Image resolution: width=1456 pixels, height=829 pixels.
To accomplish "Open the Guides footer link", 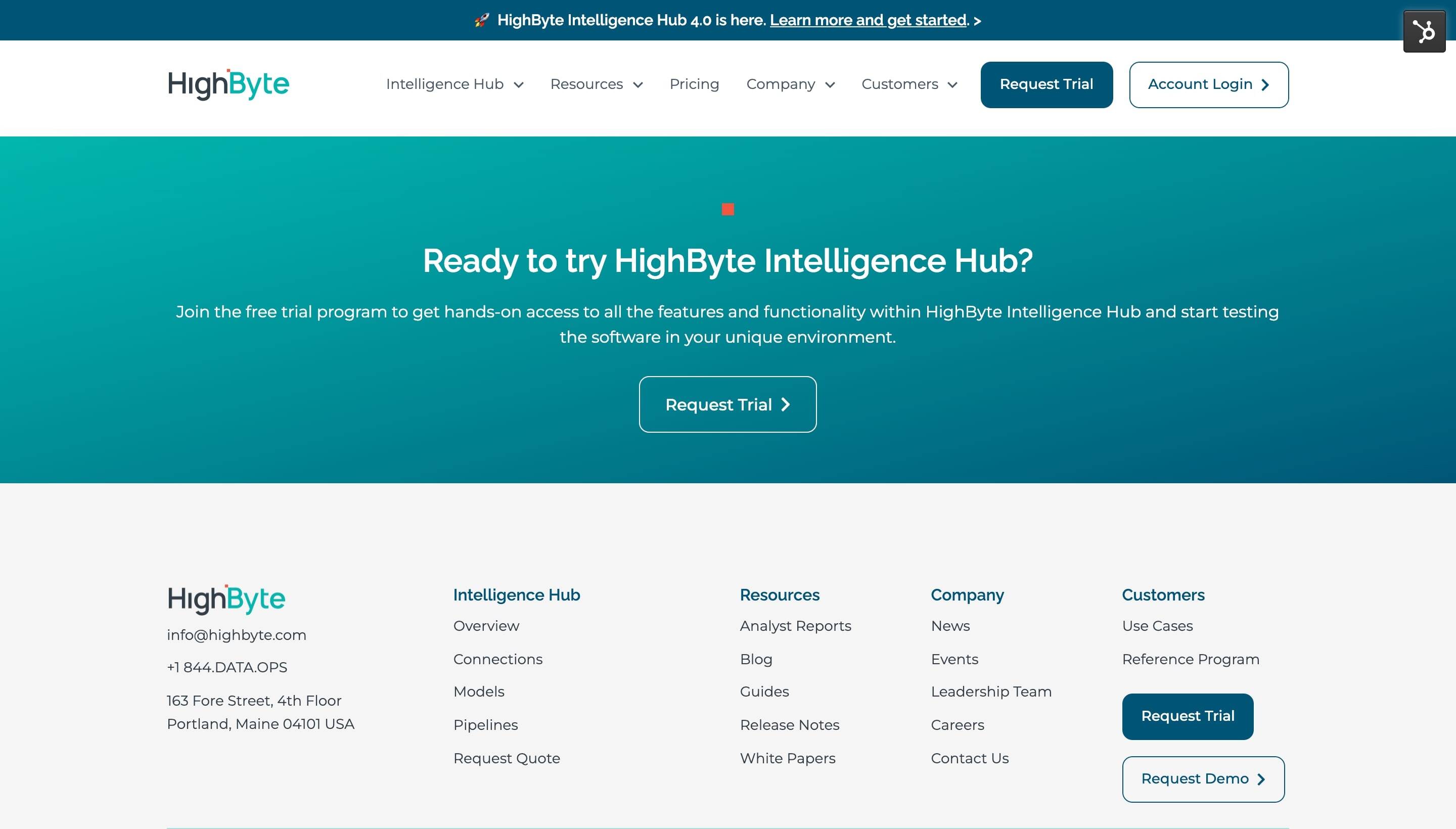I will [x=764, y=691].
